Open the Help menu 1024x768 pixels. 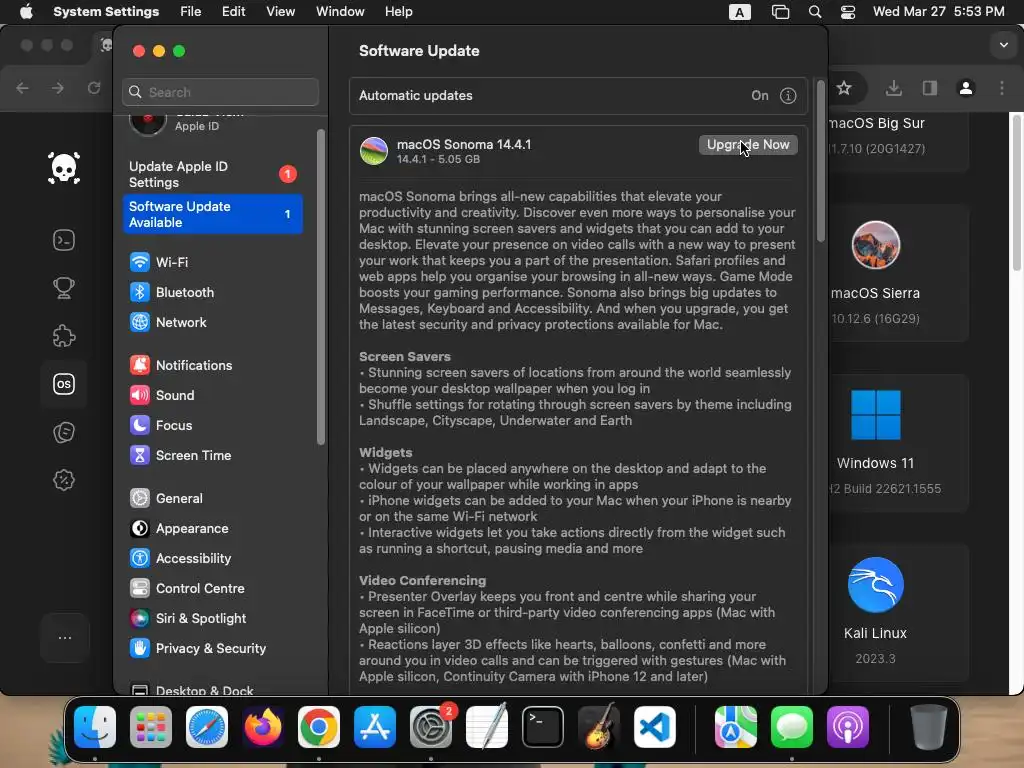pos(398,12)
